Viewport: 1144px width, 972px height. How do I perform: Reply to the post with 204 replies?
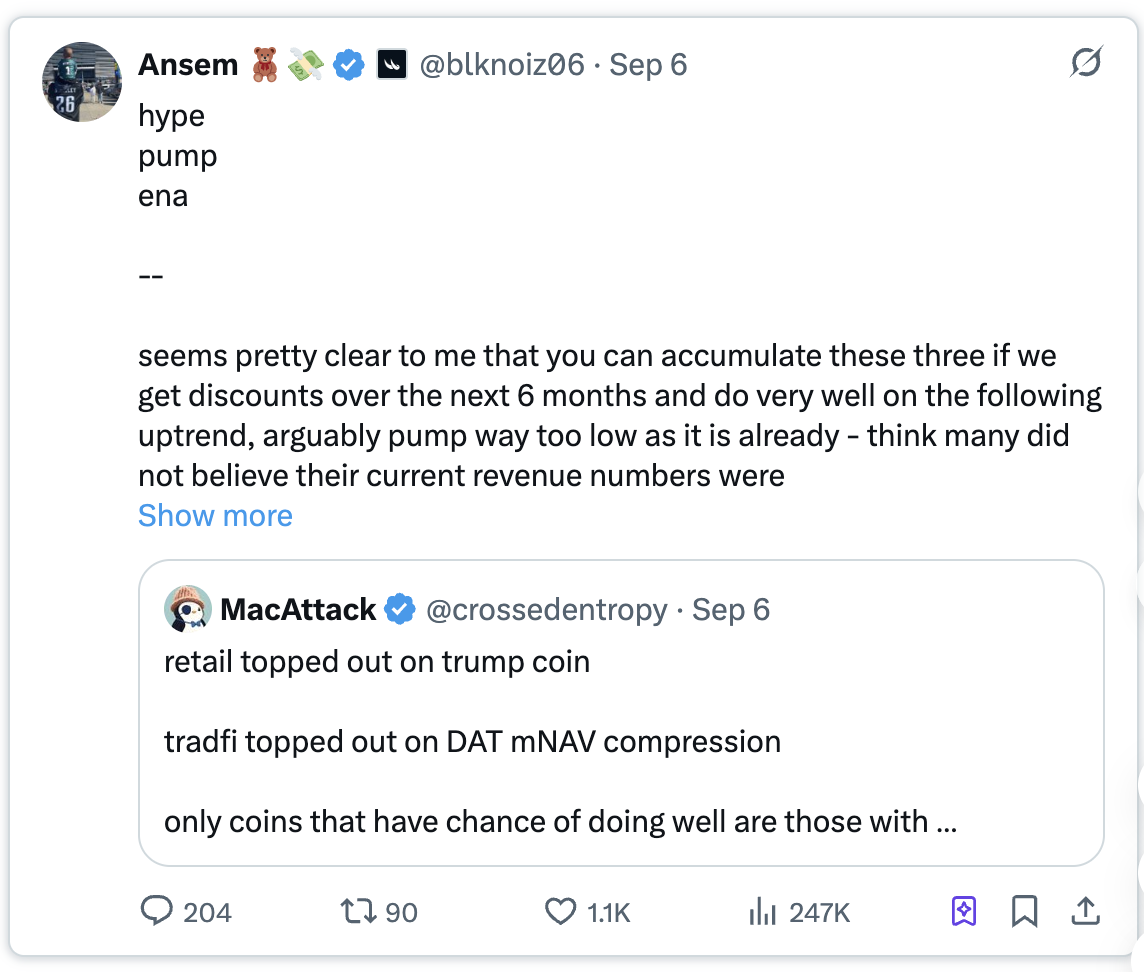[158, 911]
